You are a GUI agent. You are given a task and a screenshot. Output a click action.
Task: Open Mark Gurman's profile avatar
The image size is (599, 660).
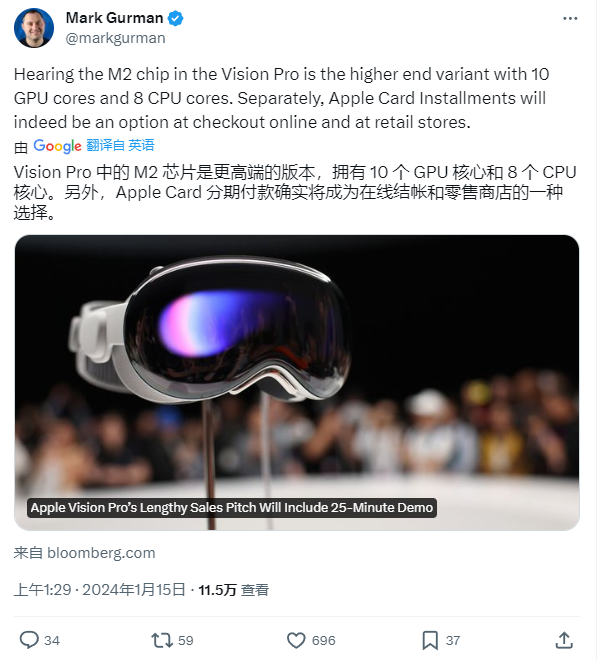(x=34, y=28)
